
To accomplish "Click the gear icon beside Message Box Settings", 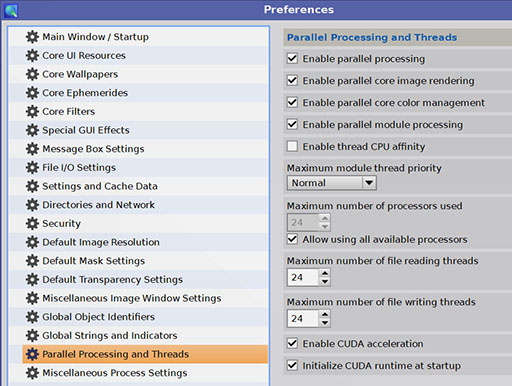I will pyautogui.click(x=32, y=149).
